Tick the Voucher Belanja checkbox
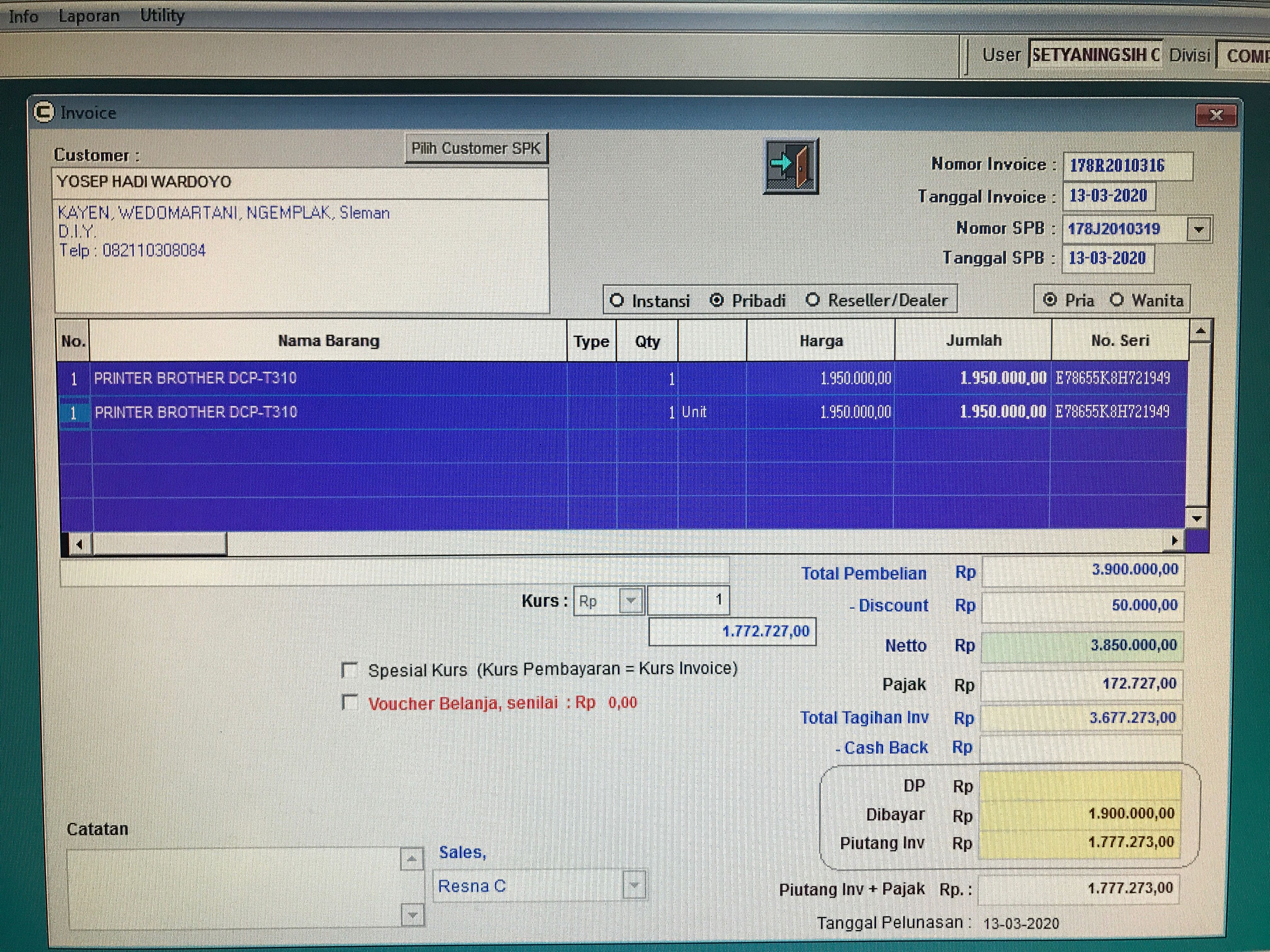Image resolution: width=1270 pixels, height=952 pixels. click(x=350, y=702)
